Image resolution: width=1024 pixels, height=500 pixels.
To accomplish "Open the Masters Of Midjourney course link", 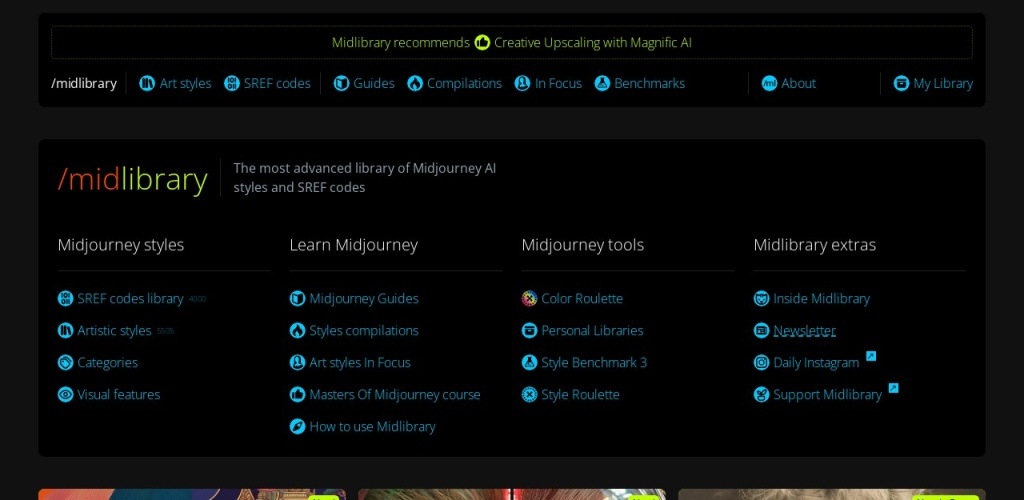I will 394,395.
